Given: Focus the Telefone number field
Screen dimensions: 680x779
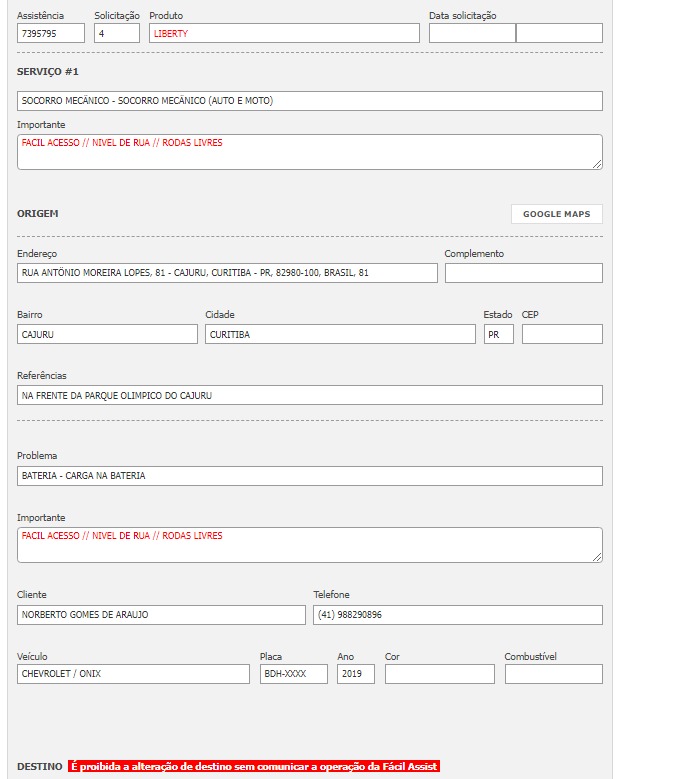Looking at the screenshot, I should click(457, 615).
